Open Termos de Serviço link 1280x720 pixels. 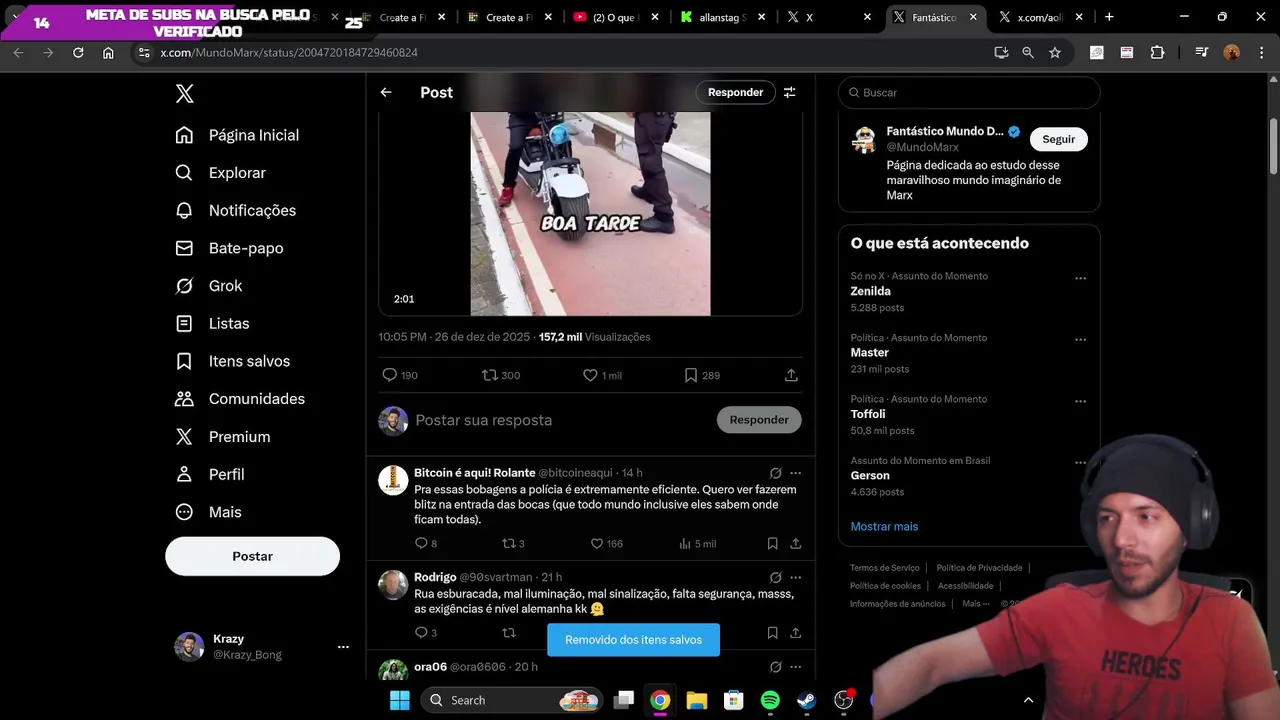point(884,568)
